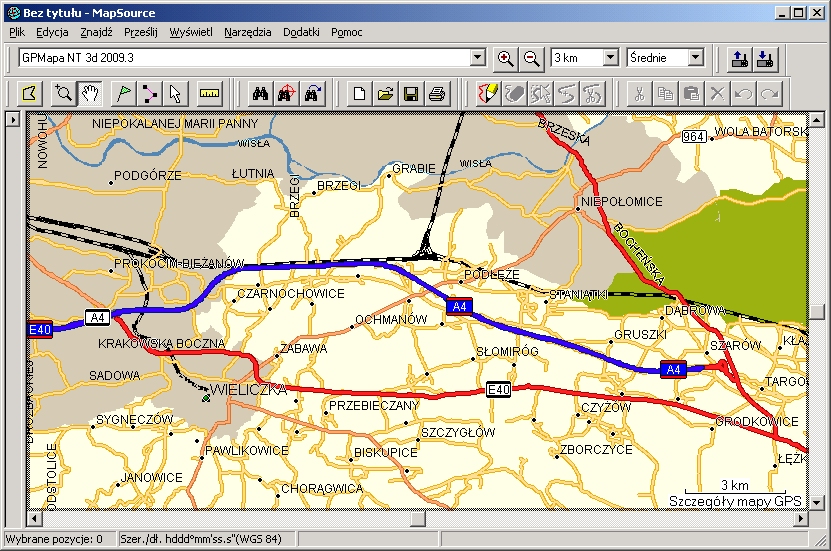The width and height of the screenshot is (831, 551).
Task: Click the ZBORCZYCE village label
Action: (x=596, y=450)
